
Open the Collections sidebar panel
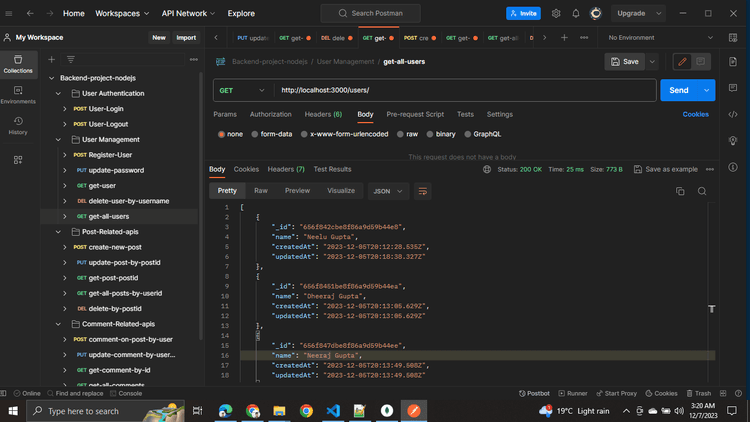tap(18, 64)
